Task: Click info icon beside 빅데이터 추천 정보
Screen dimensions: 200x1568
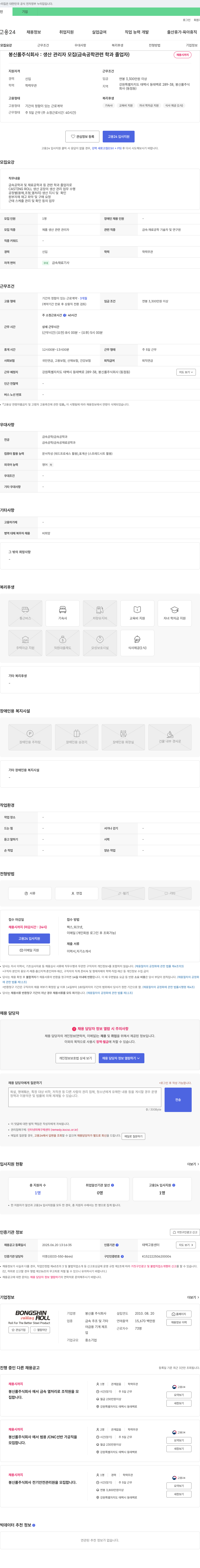Action: click(33, 1525)
